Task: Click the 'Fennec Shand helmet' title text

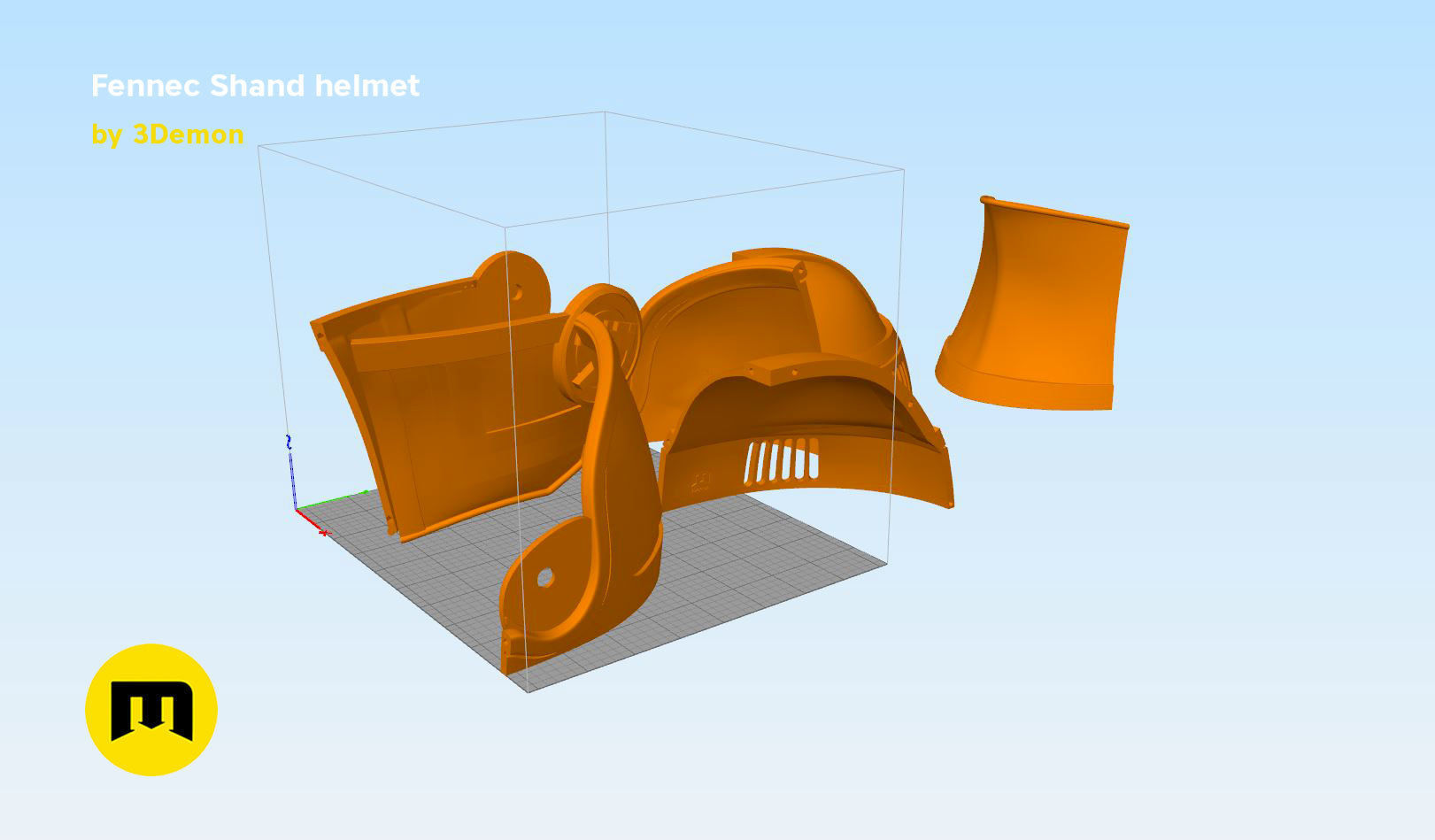Action: coord(255,86)
